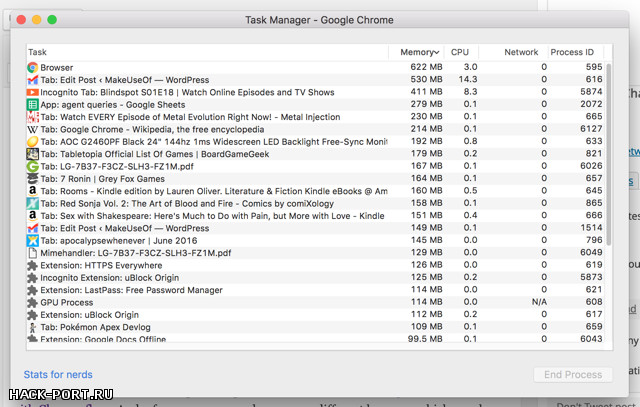Select 'Mimehandler: LG-7B37-F3CZ-SLH3-FZ1M.pdf' text

pos(136,253)
